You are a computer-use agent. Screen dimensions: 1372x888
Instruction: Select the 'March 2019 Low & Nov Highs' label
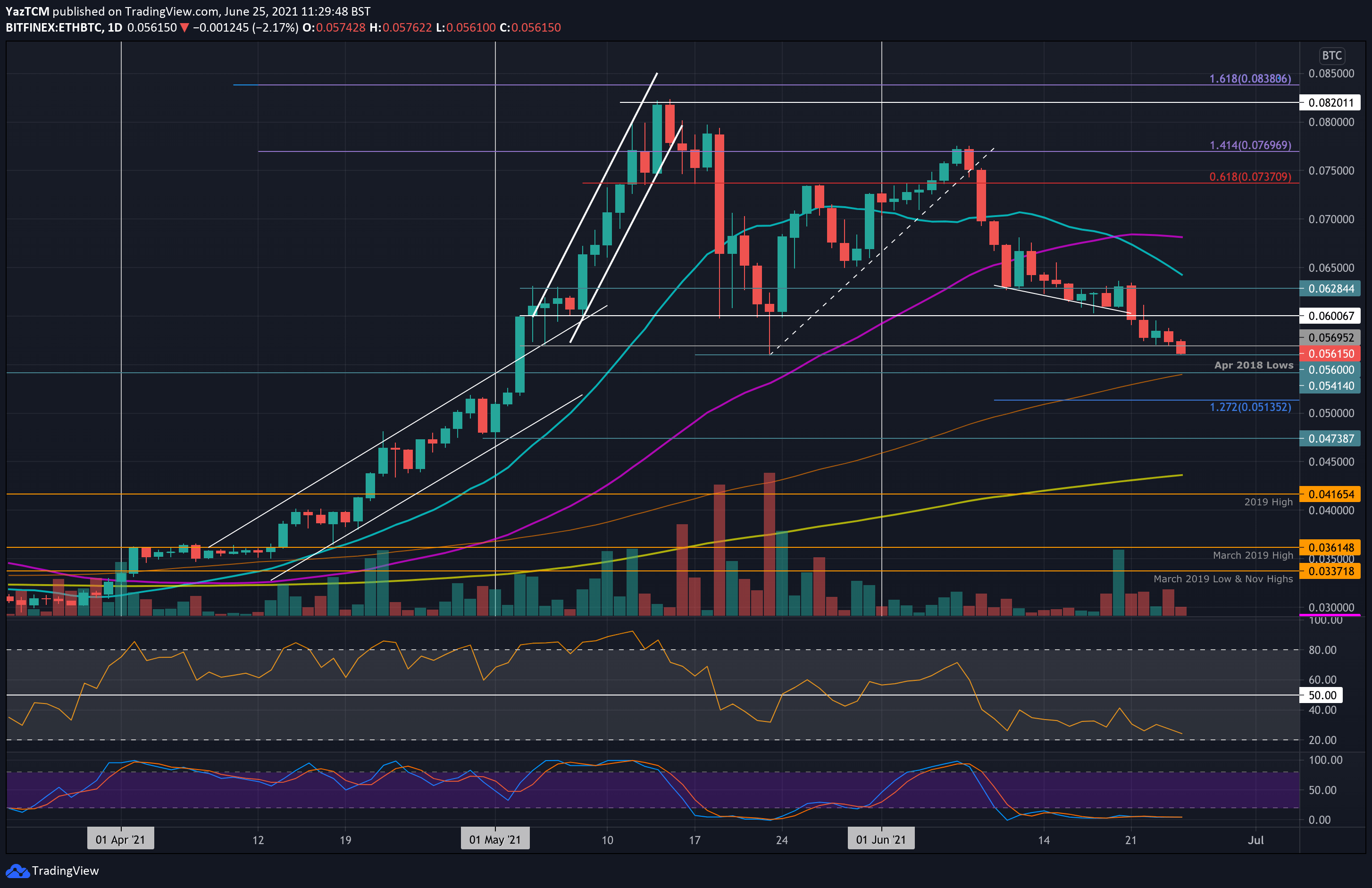[1223, 578]
